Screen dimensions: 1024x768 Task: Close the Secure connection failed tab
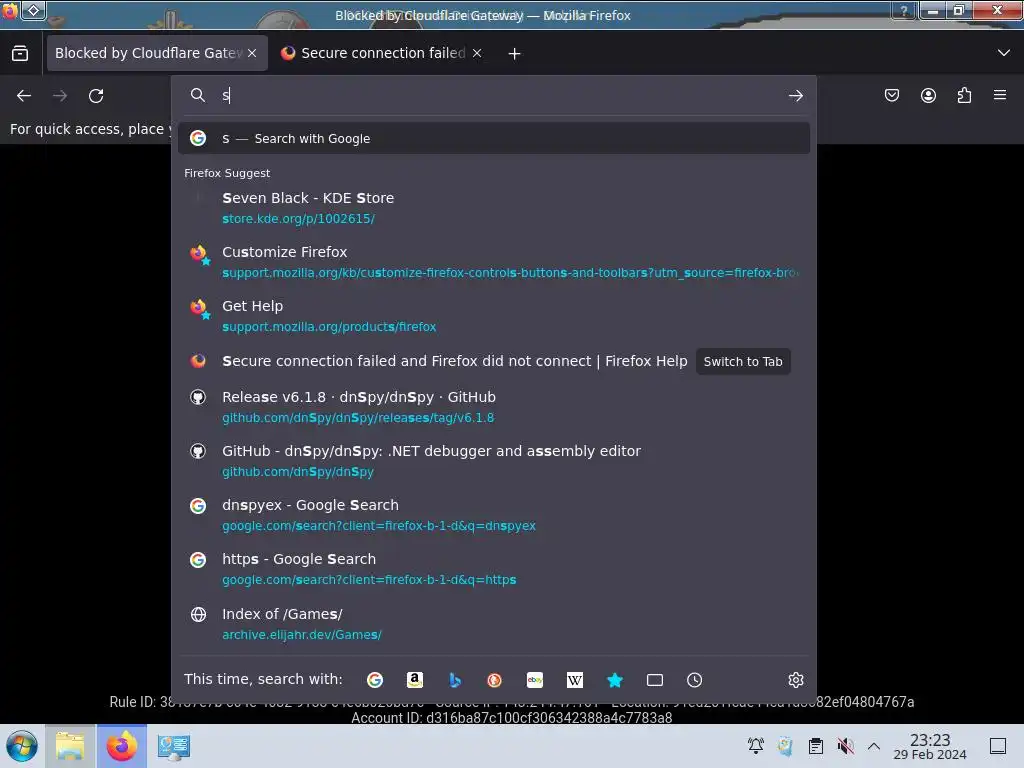477,54
